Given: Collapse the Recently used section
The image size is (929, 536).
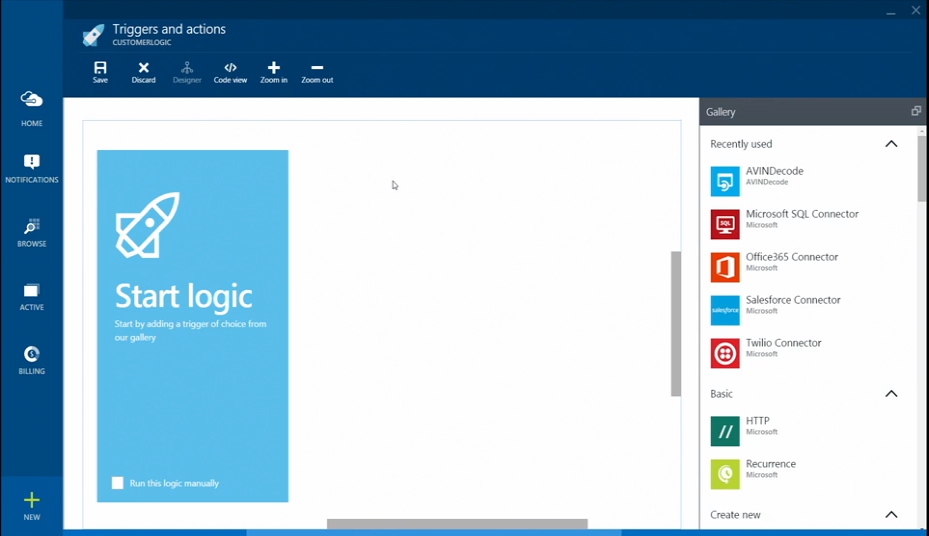Looking at the screenshot, I should [891, 144].
